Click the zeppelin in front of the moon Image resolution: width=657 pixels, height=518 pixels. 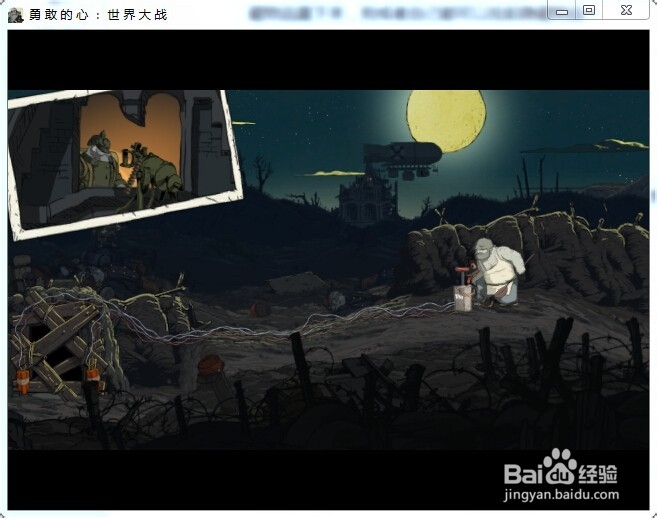[x=402, y=159]
